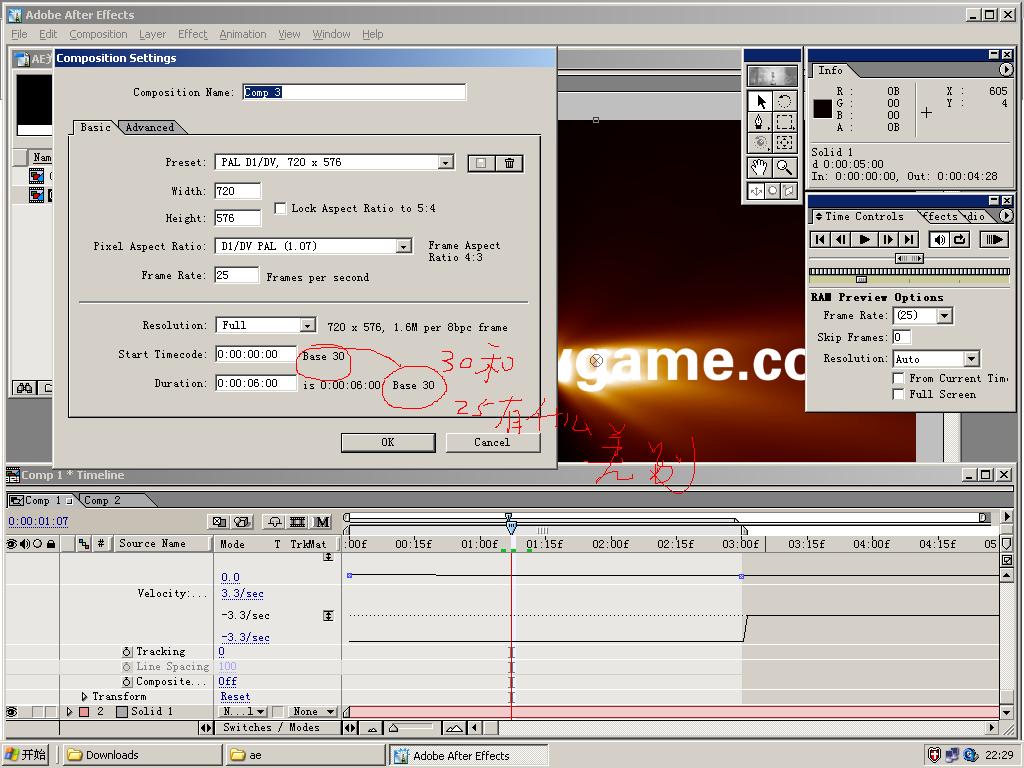This screenshot has width=1024, height=768.
Task: Click the Duration input field
Action: point(256,383)
